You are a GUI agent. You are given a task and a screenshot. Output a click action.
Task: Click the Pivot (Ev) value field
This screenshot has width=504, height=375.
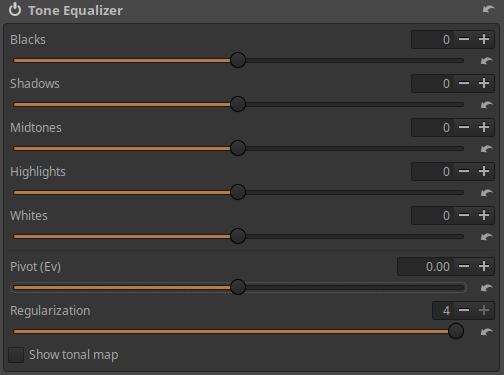pos(426,266)
